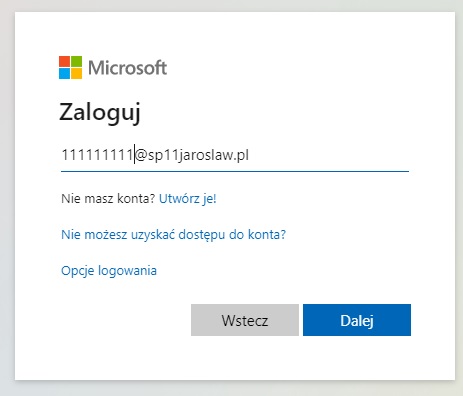Open the Opcje logowania link
463x396 pixels.
point(109,271)
